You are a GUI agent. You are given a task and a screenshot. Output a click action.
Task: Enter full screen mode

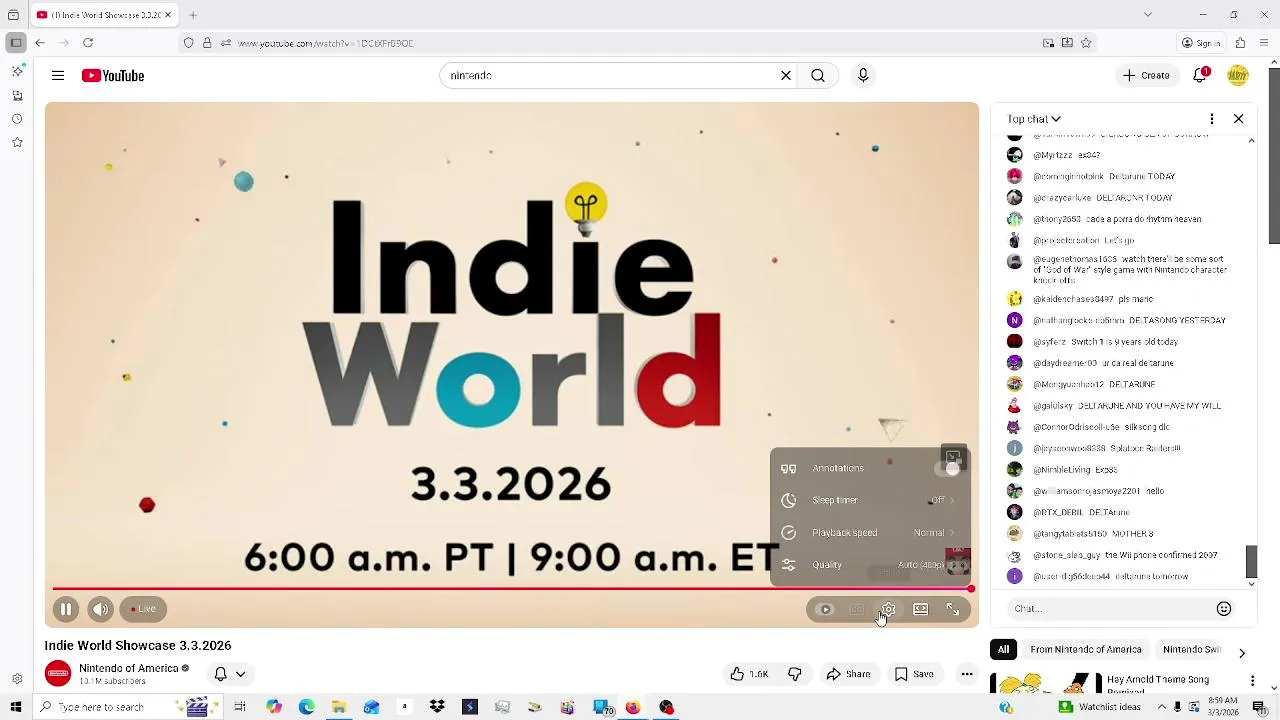pos(953,609)
